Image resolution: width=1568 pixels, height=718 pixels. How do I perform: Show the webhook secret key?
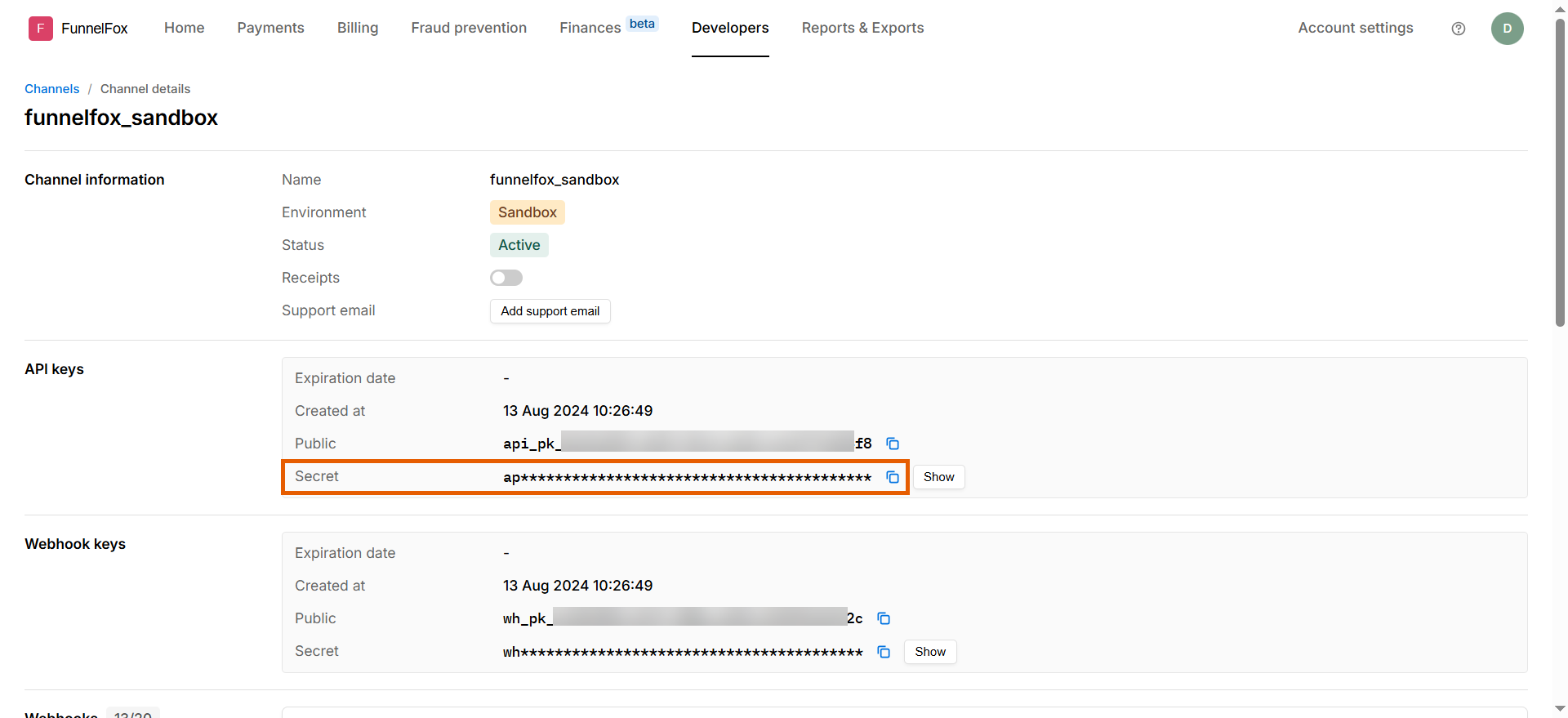(x=930, y=652)
